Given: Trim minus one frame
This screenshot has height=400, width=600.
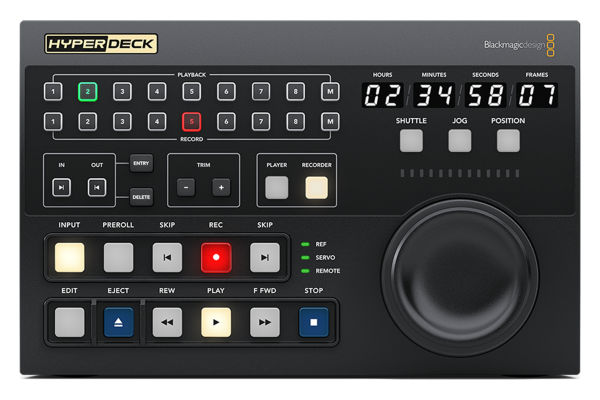Looking at the screenshot, I should (x=186, y=188).
